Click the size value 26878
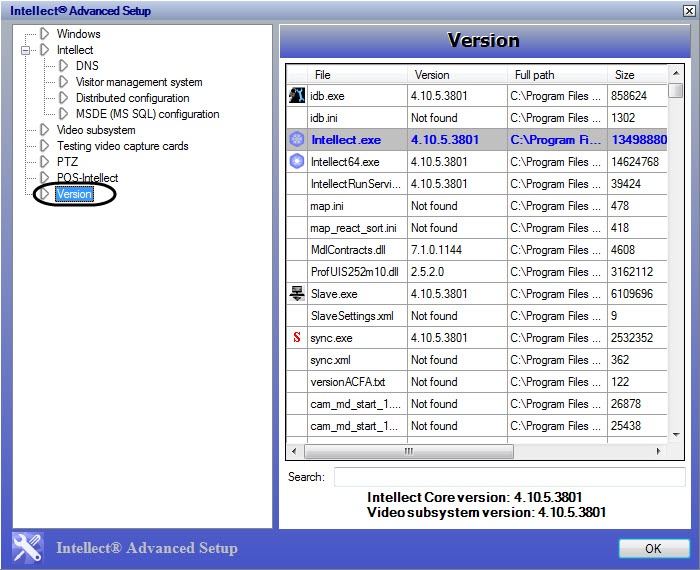This screenshot has height=570, width=700. [x=625, y=404]
